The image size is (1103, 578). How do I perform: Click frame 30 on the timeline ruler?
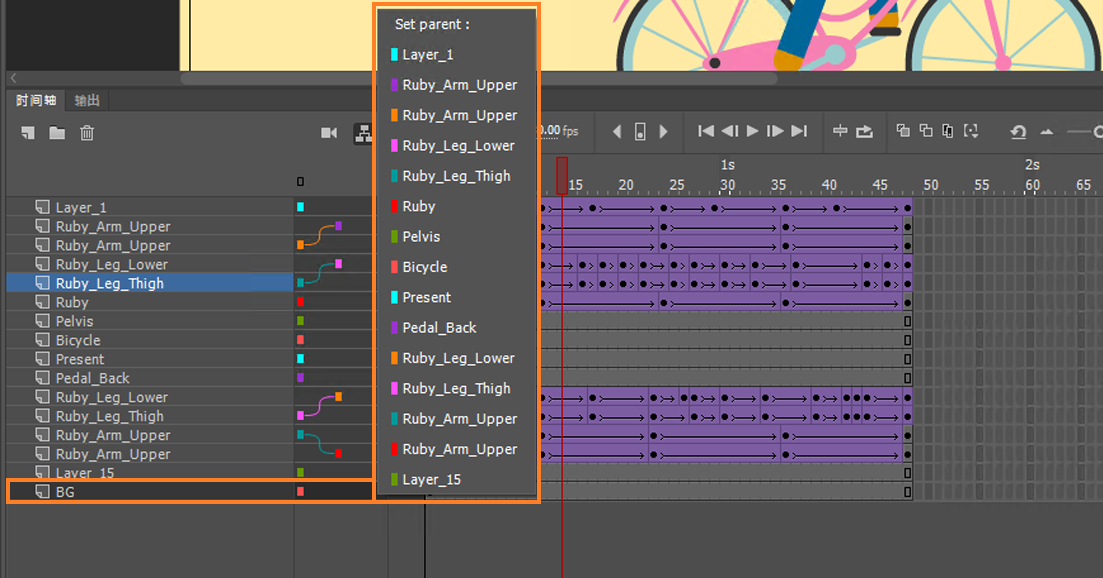(x=727, y=185)
